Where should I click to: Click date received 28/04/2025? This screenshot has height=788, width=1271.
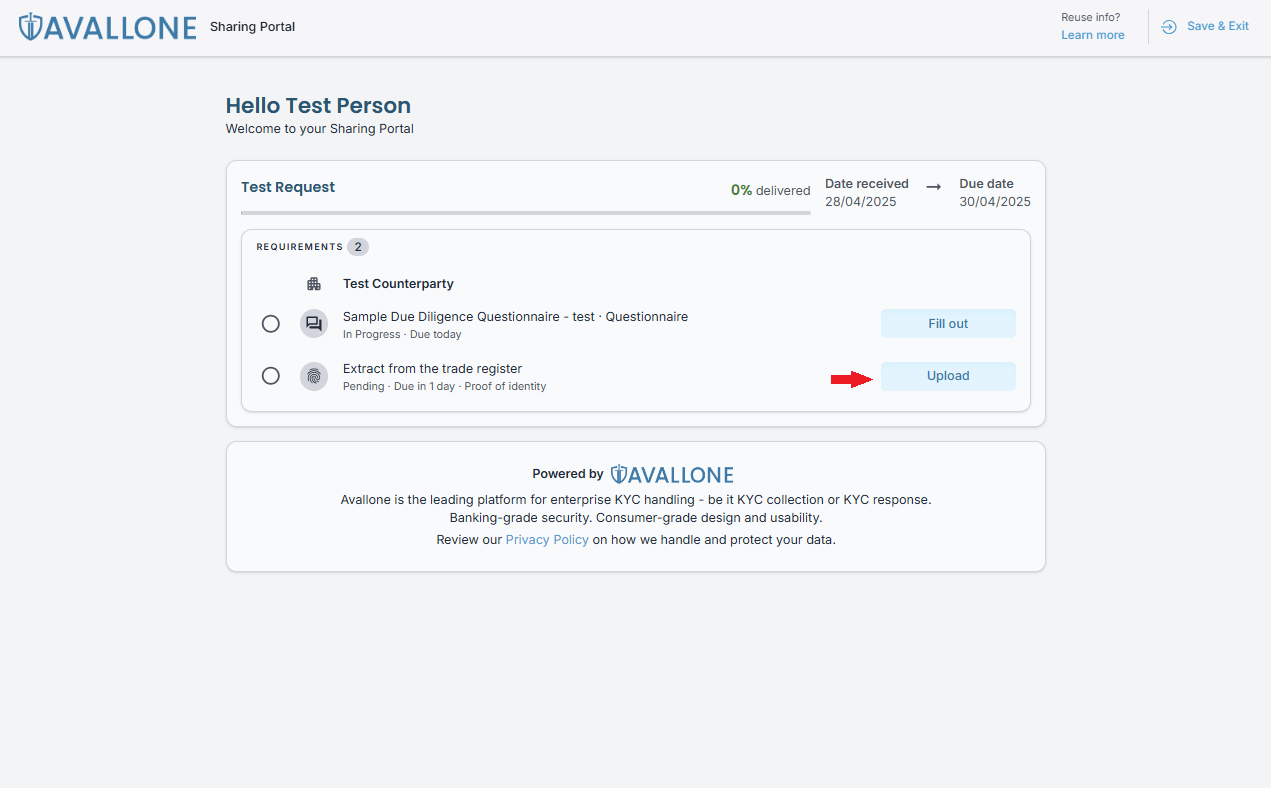pos(861,201)
